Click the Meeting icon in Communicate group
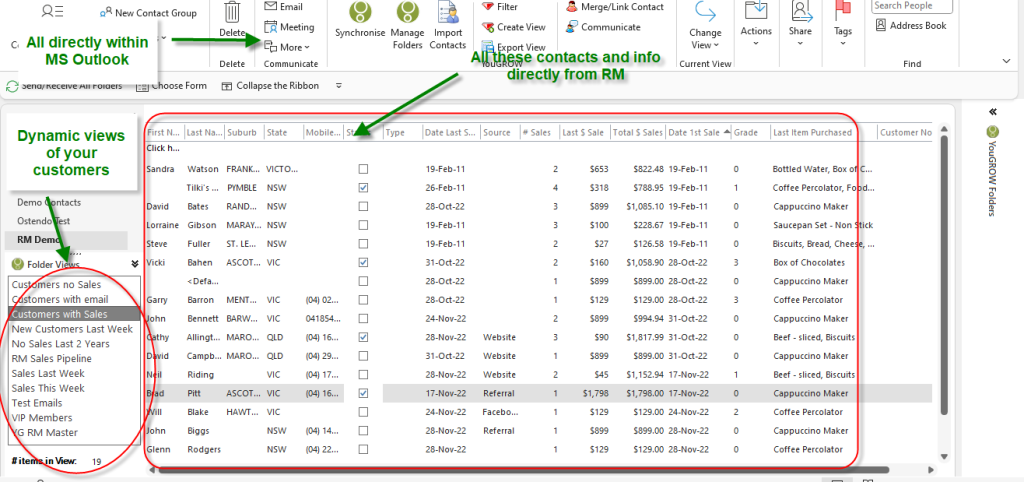 (288, 27)
